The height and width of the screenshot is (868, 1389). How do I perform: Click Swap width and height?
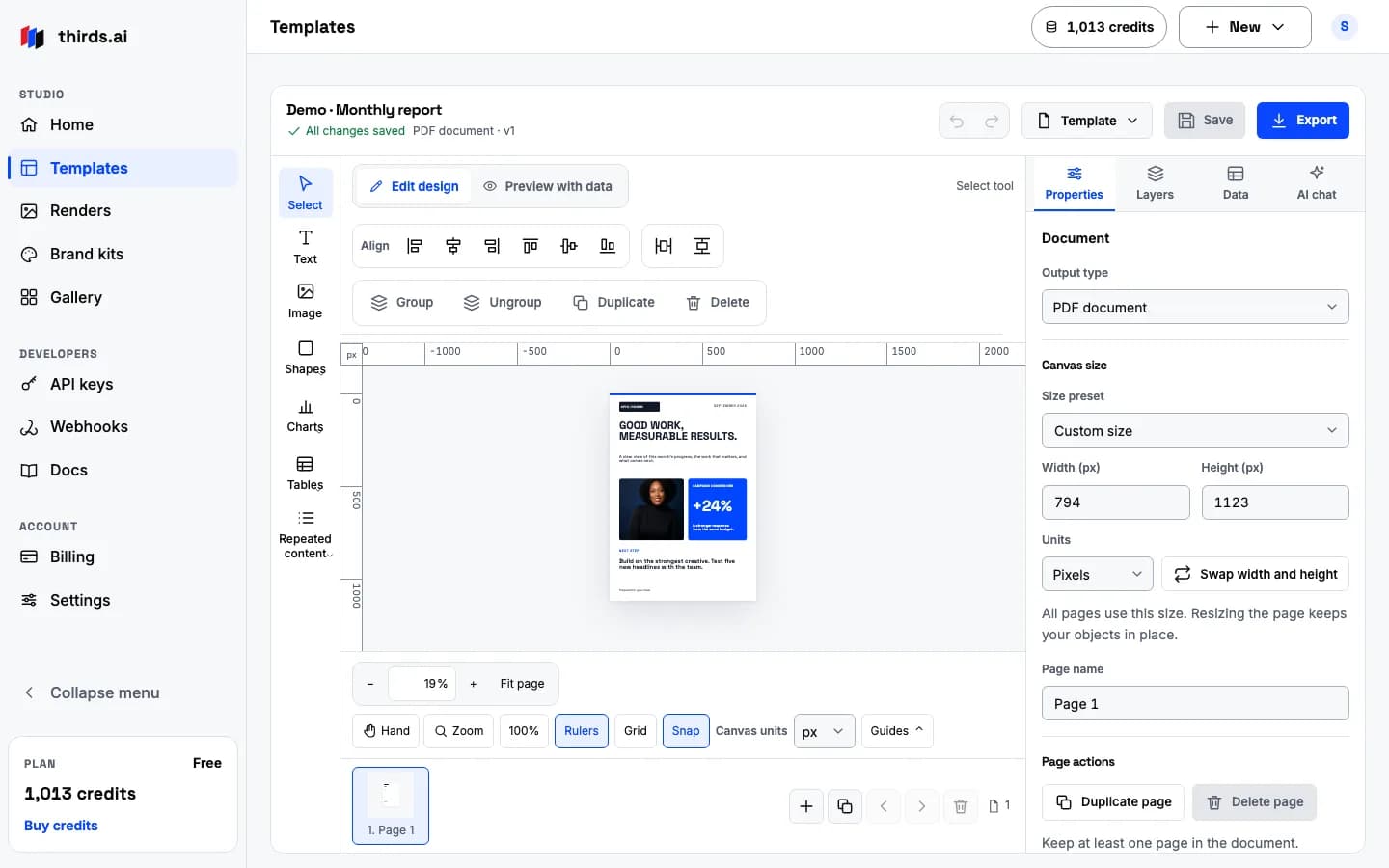[1255, 574]
